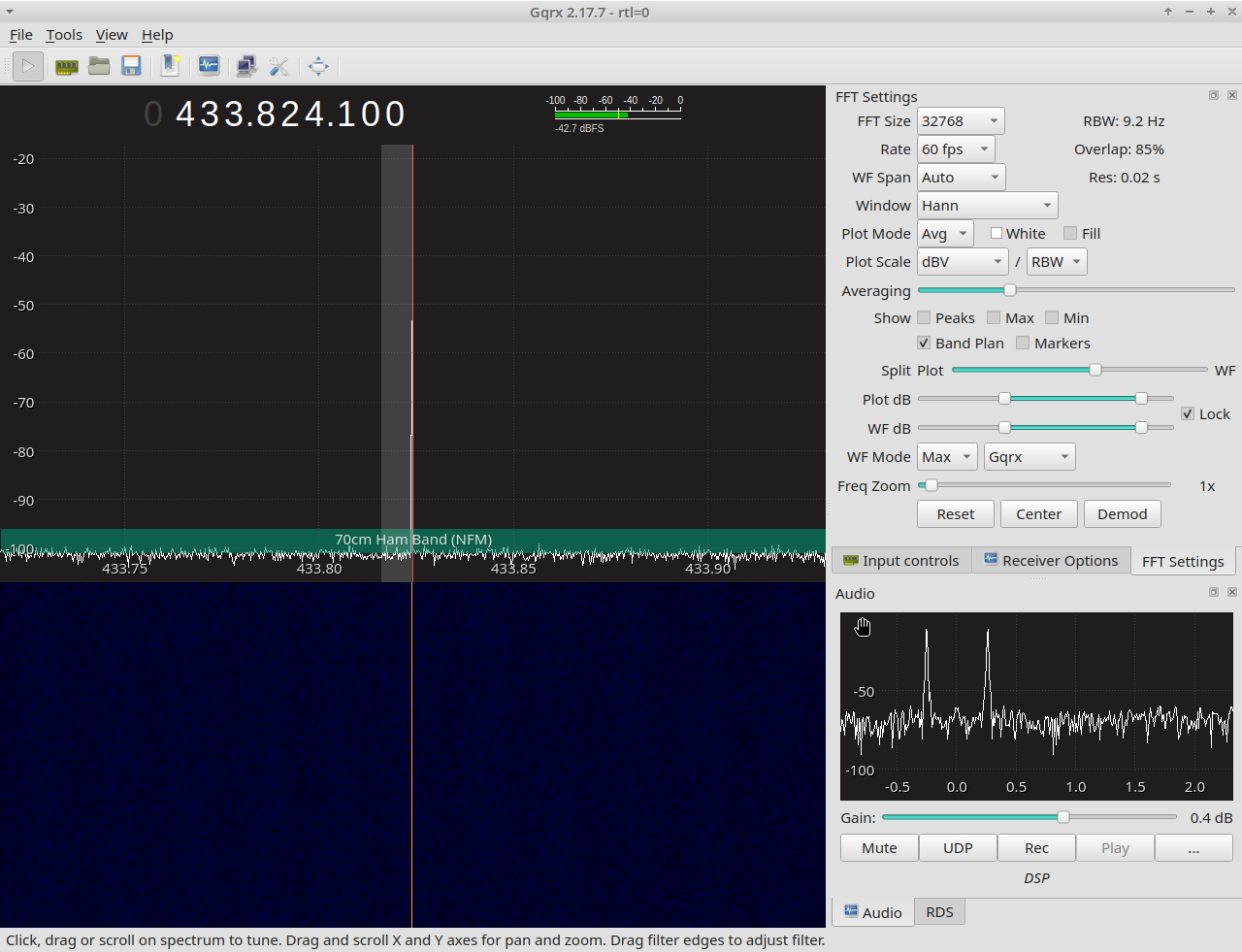Expand the WF Mode Max dropdown
Viewport: 1242px width, 952px height.
click(x=947, y=457)
